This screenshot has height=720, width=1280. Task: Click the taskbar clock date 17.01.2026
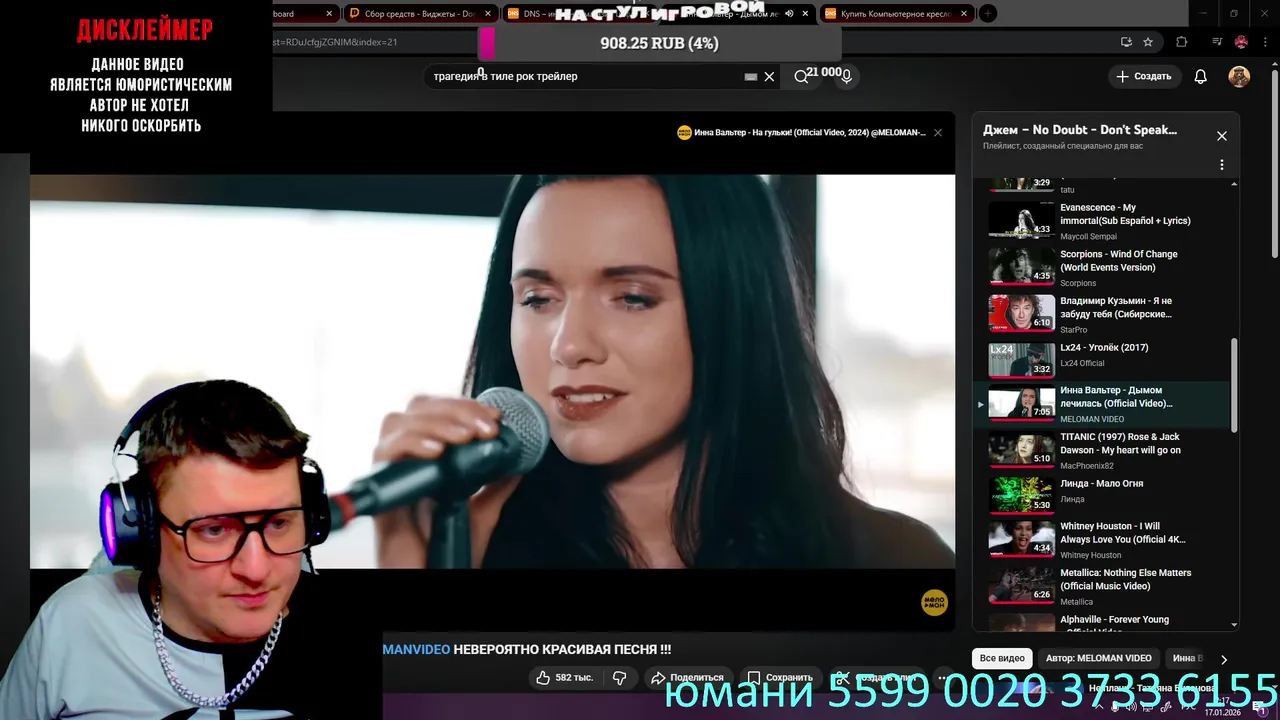pos(1222,712)
